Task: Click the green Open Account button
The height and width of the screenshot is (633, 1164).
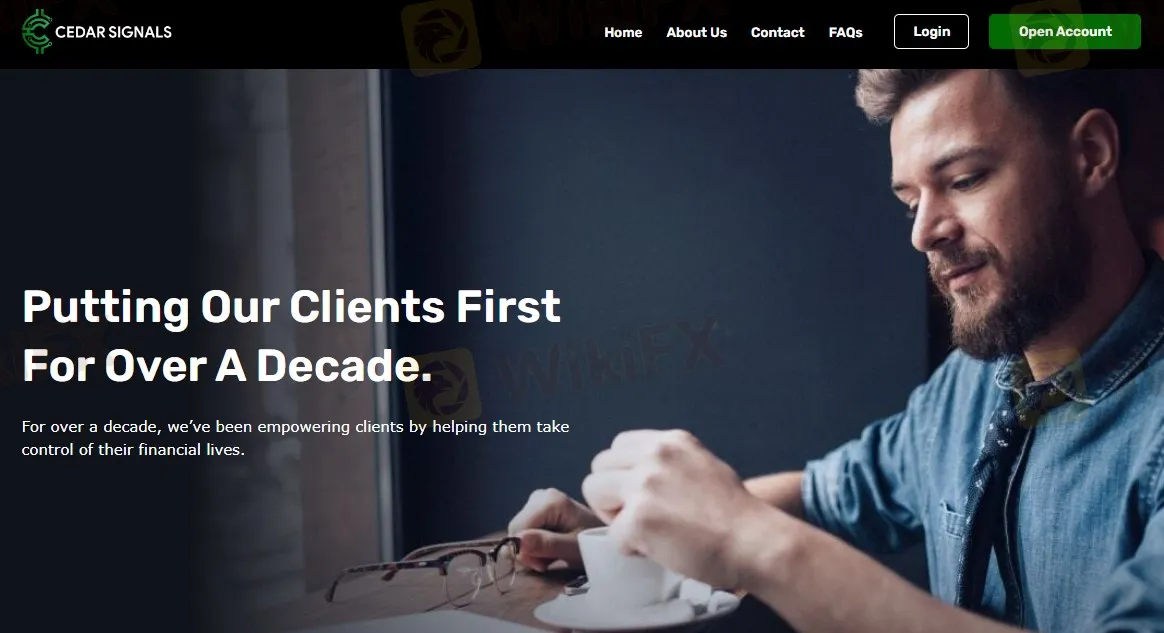Action: [1065, 31]
